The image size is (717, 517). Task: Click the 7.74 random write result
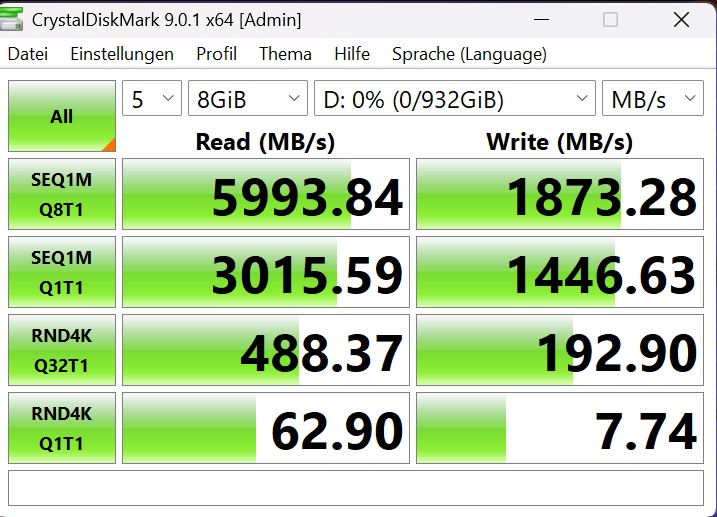click(x=560, y=429)
